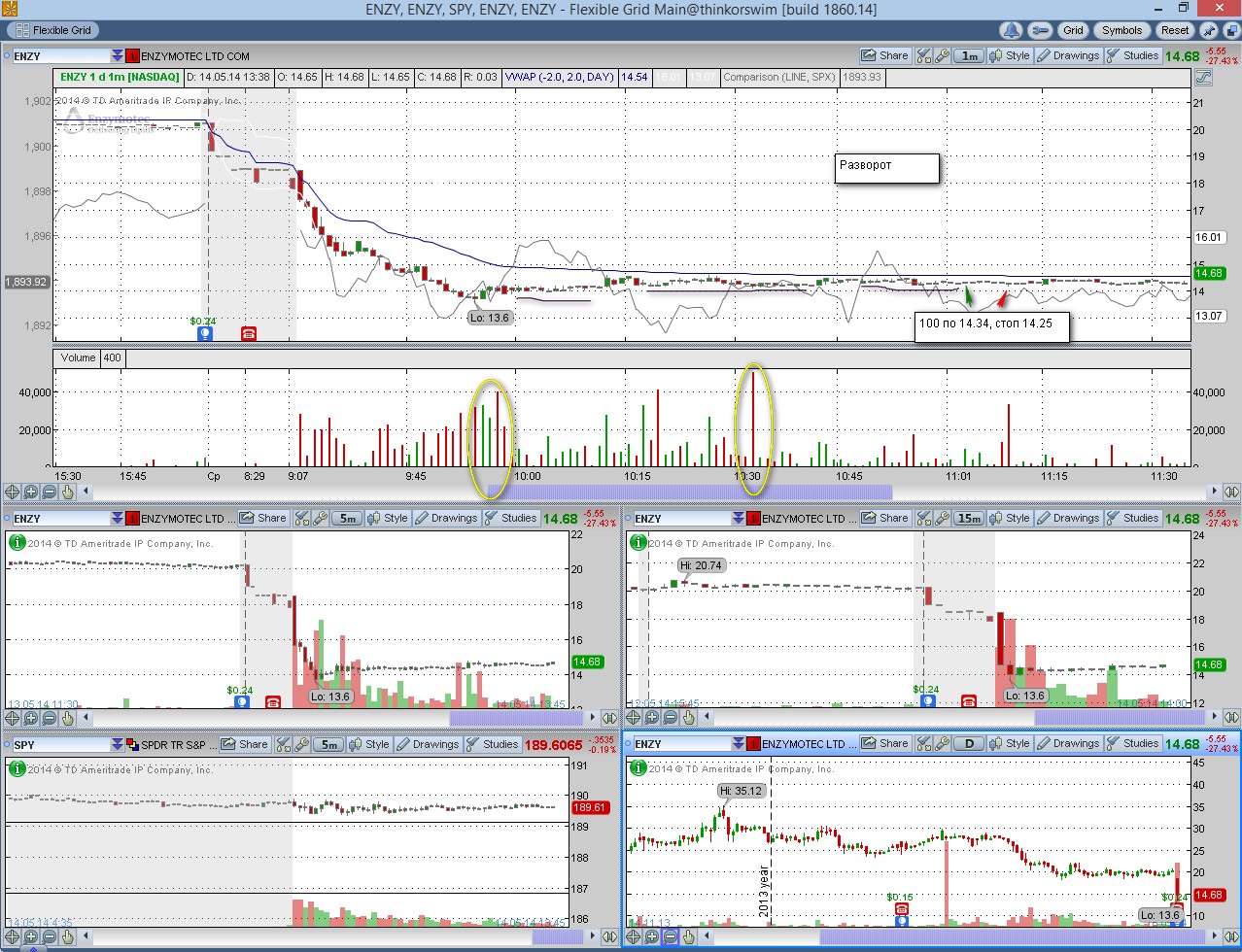Screen dimensions: 1242x952
Task: Expand the symbol dropdown arrow on the 15m chart
Action: pyautogui.click(x=739, y=519)
